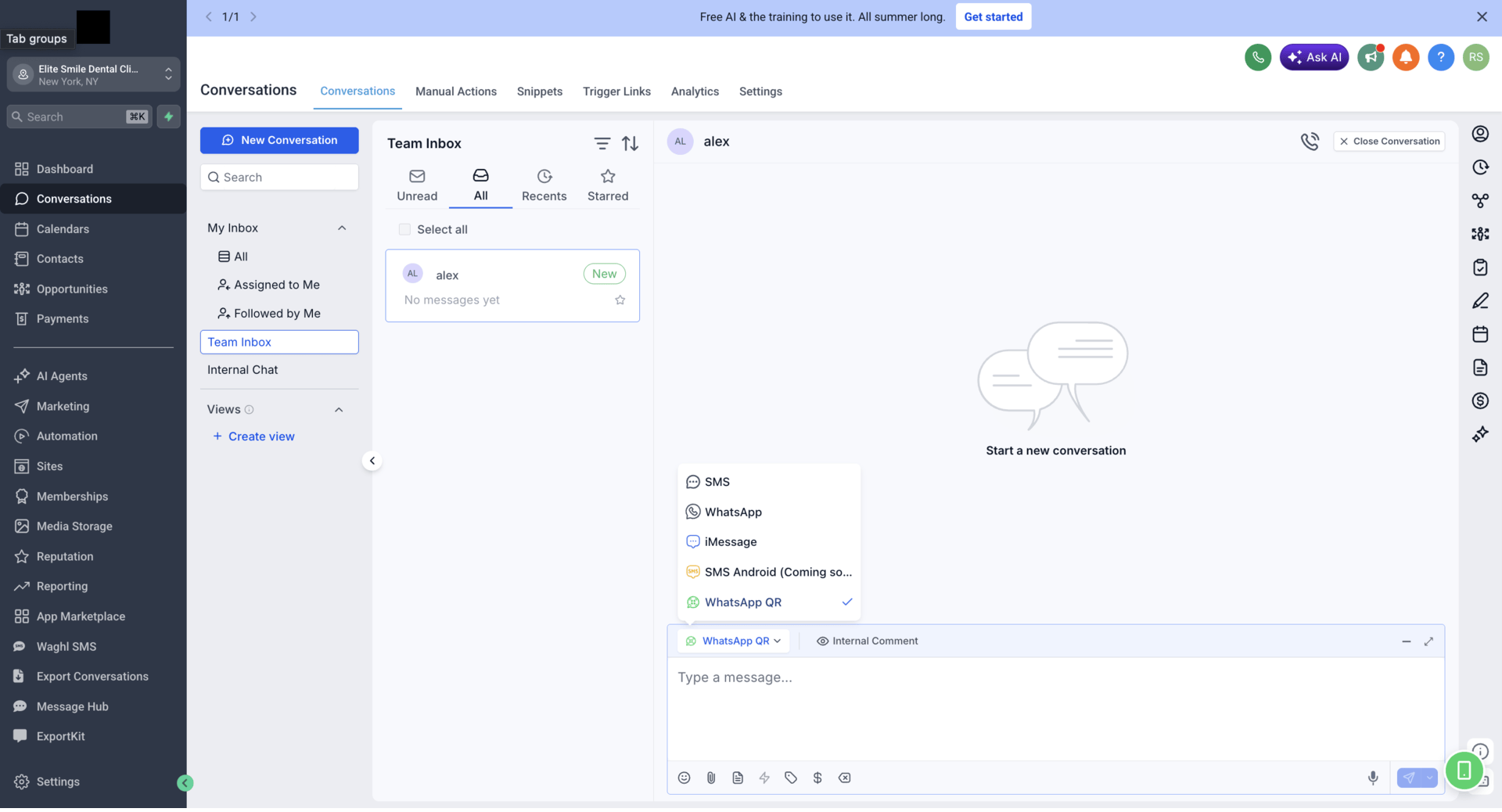Open the Trigger Links tab

616,92
